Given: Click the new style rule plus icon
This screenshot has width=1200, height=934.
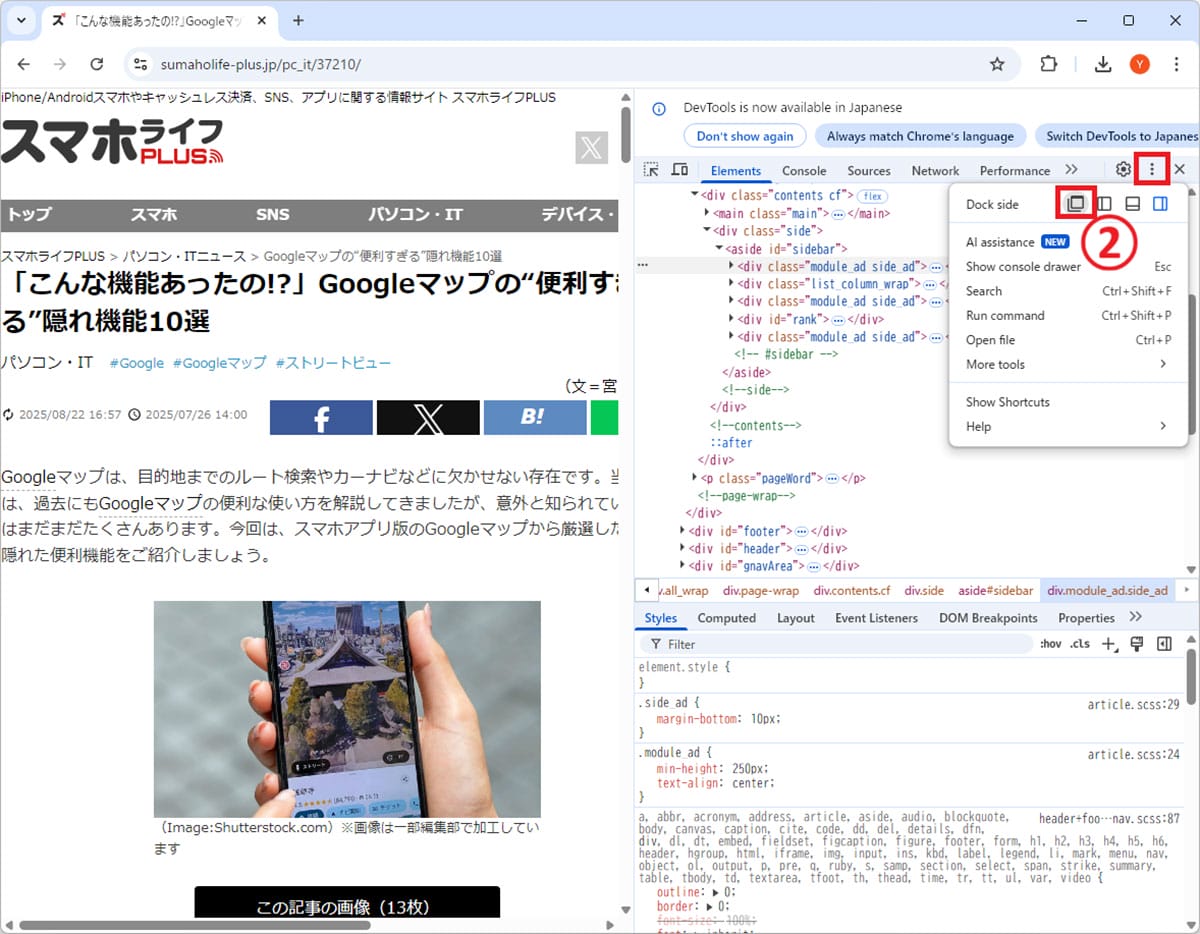Looking at the screenshot, I should 1108,644.
